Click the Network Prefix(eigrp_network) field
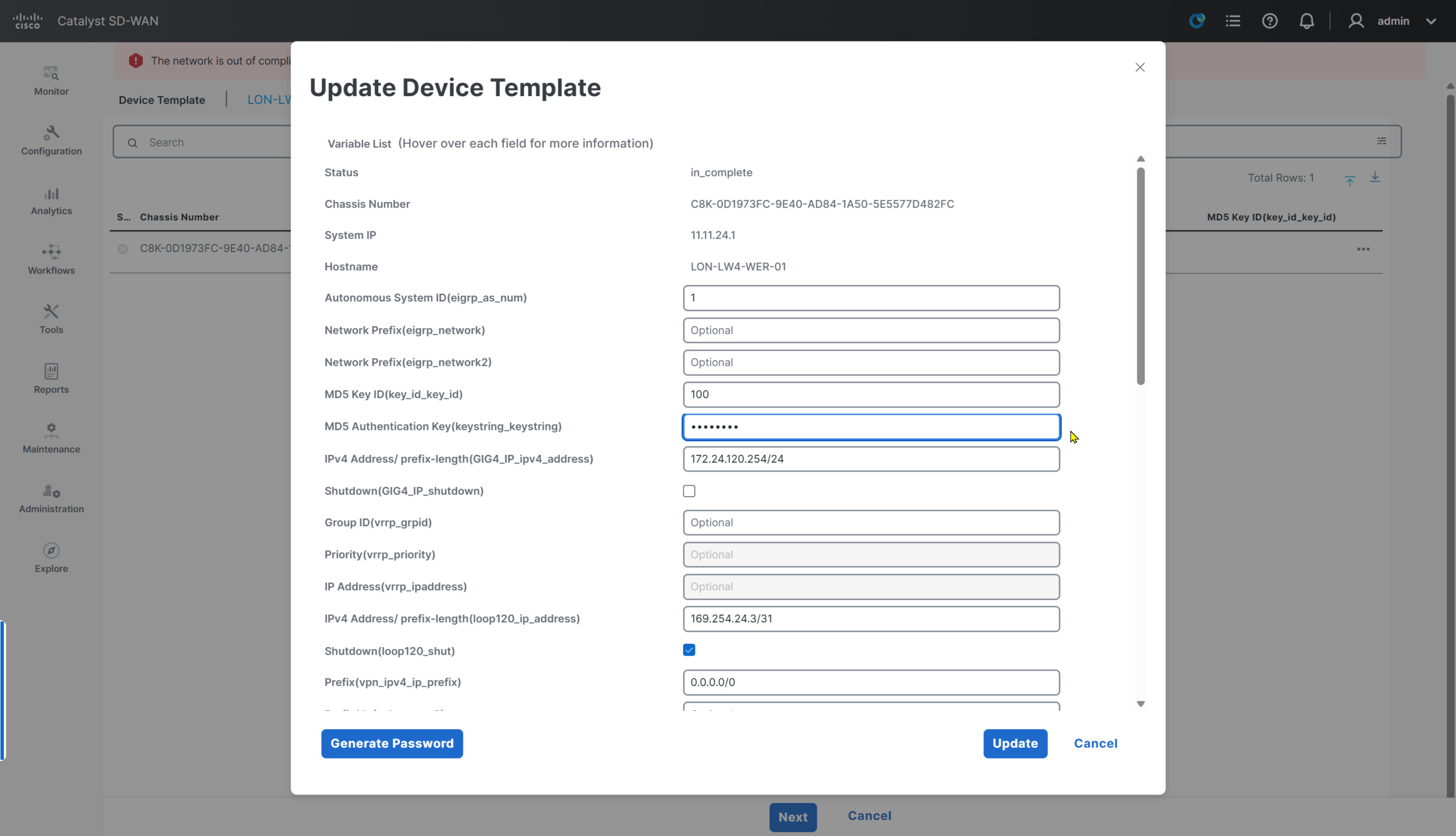The width and height of the screenshot is (1456, 836). (871, 330)
